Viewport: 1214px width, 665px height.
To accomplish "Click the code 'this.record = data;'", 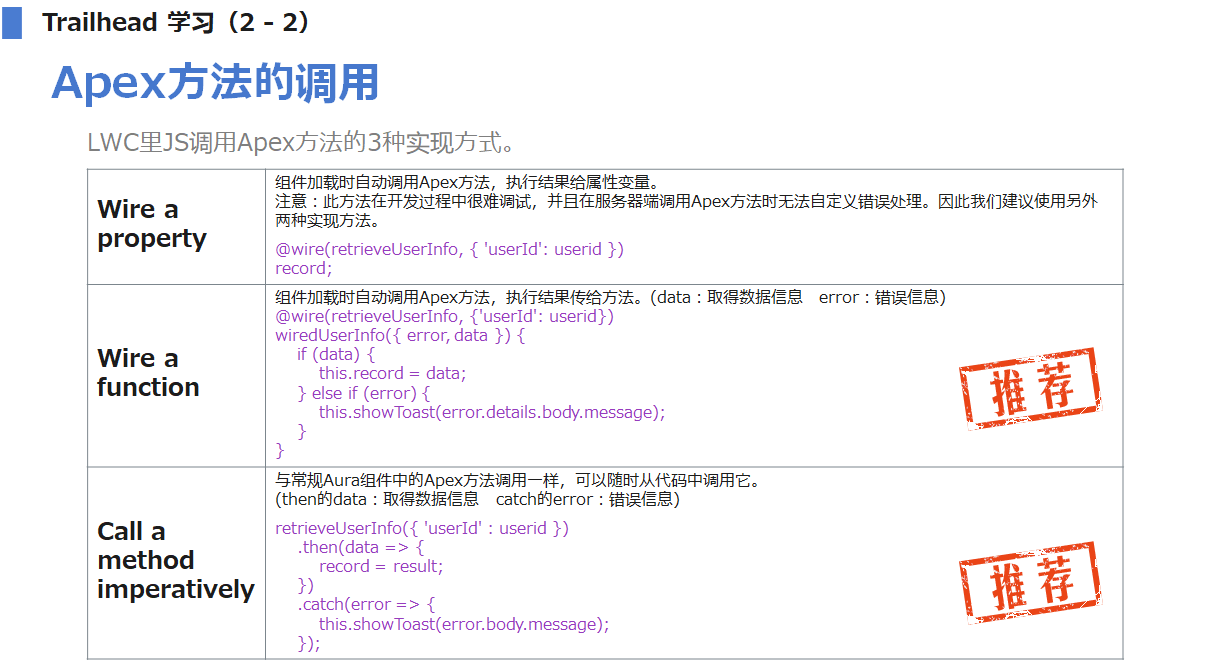I will click(x=392, y=373).
